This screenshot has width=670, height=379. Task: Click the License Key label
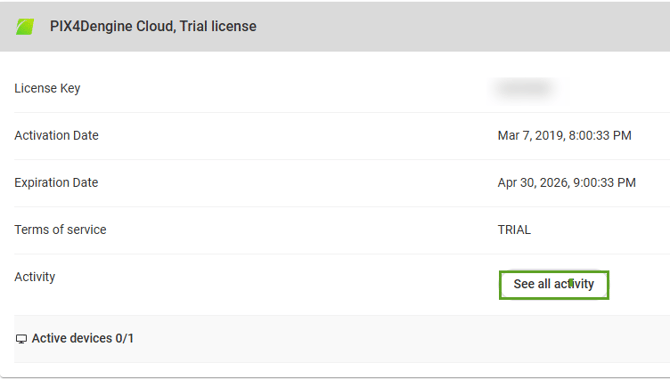pos(47,88)
